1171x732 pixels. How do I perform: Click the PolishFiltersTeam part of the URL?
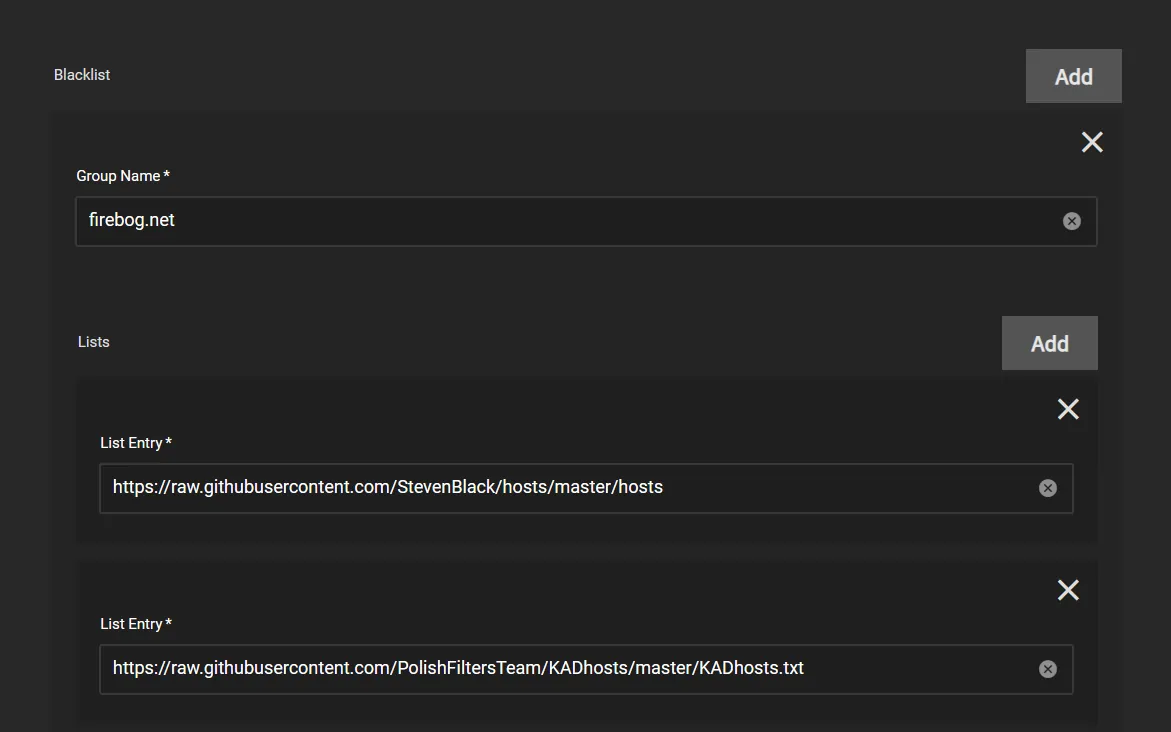point(469,668)
